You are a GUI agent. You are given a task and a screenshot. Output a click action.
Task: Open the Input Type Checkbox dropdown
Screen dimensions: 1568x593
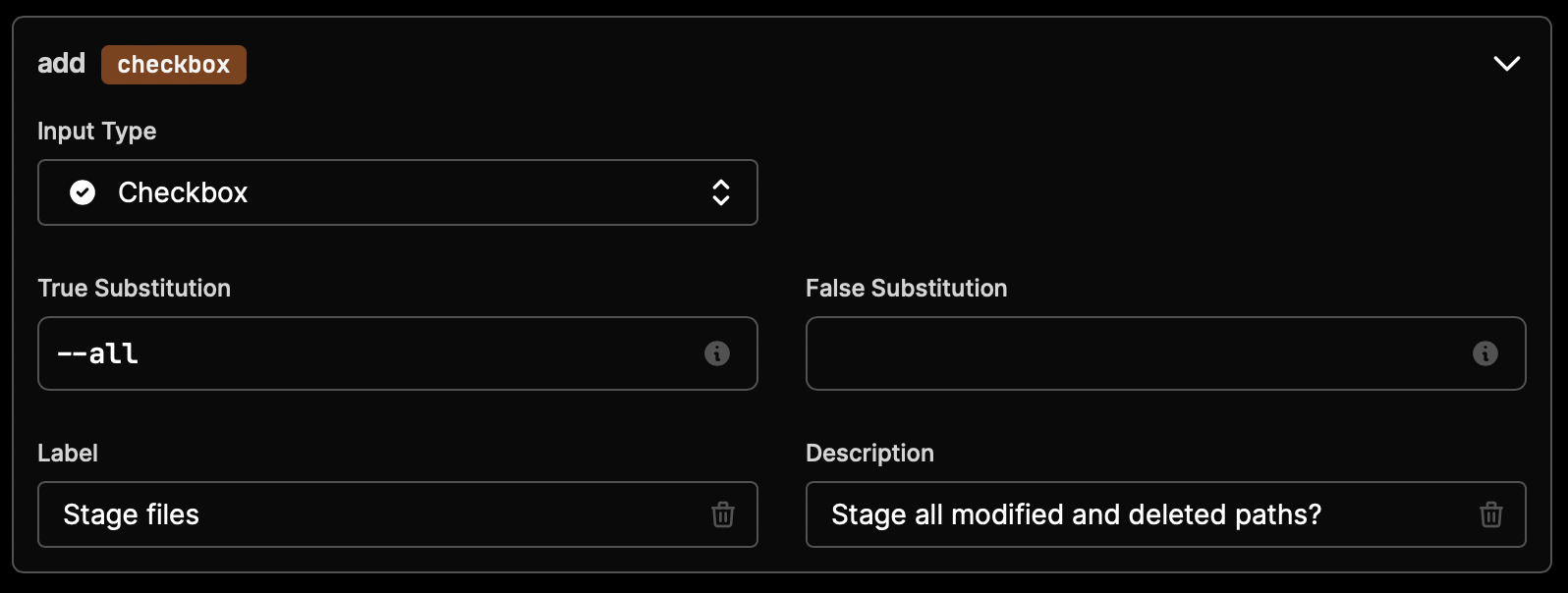pyautogui.click(x=398, y=192)
